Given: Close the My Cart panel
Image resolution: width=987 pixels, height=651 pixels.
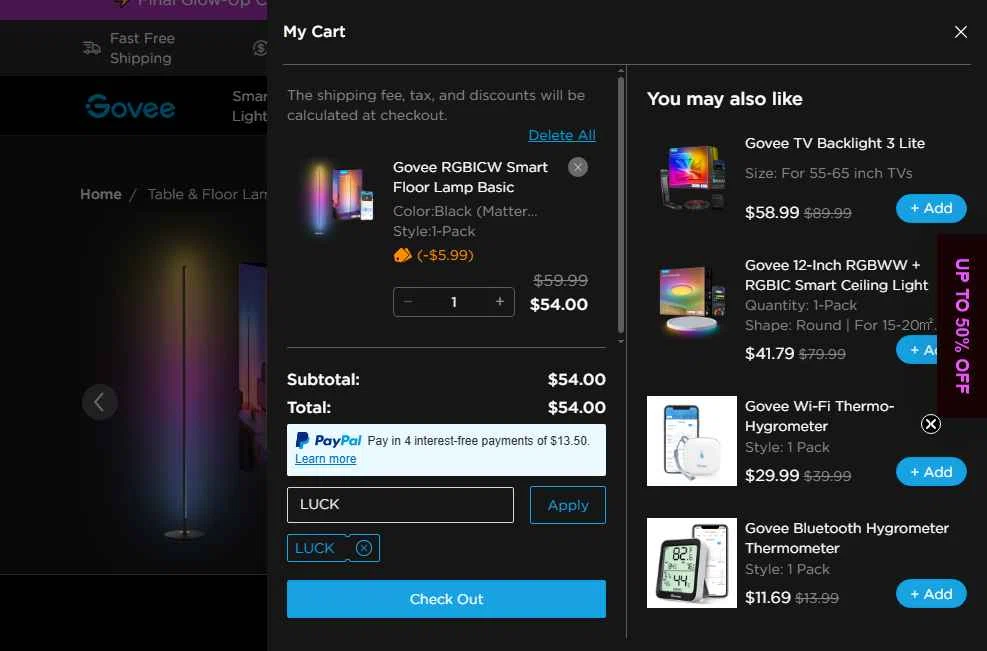Looking at the screenshot, I should tap(960, 32).
